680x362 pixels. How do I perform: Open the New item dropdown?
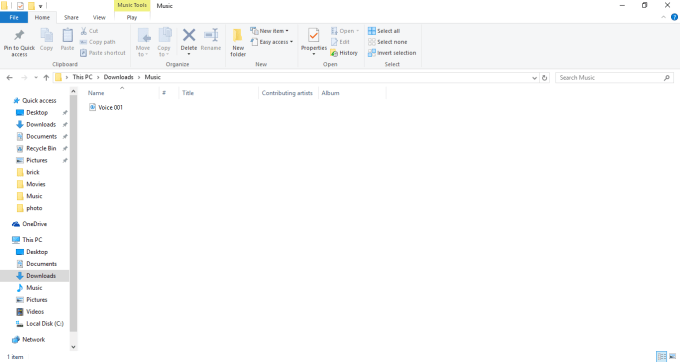coord(269,31)
